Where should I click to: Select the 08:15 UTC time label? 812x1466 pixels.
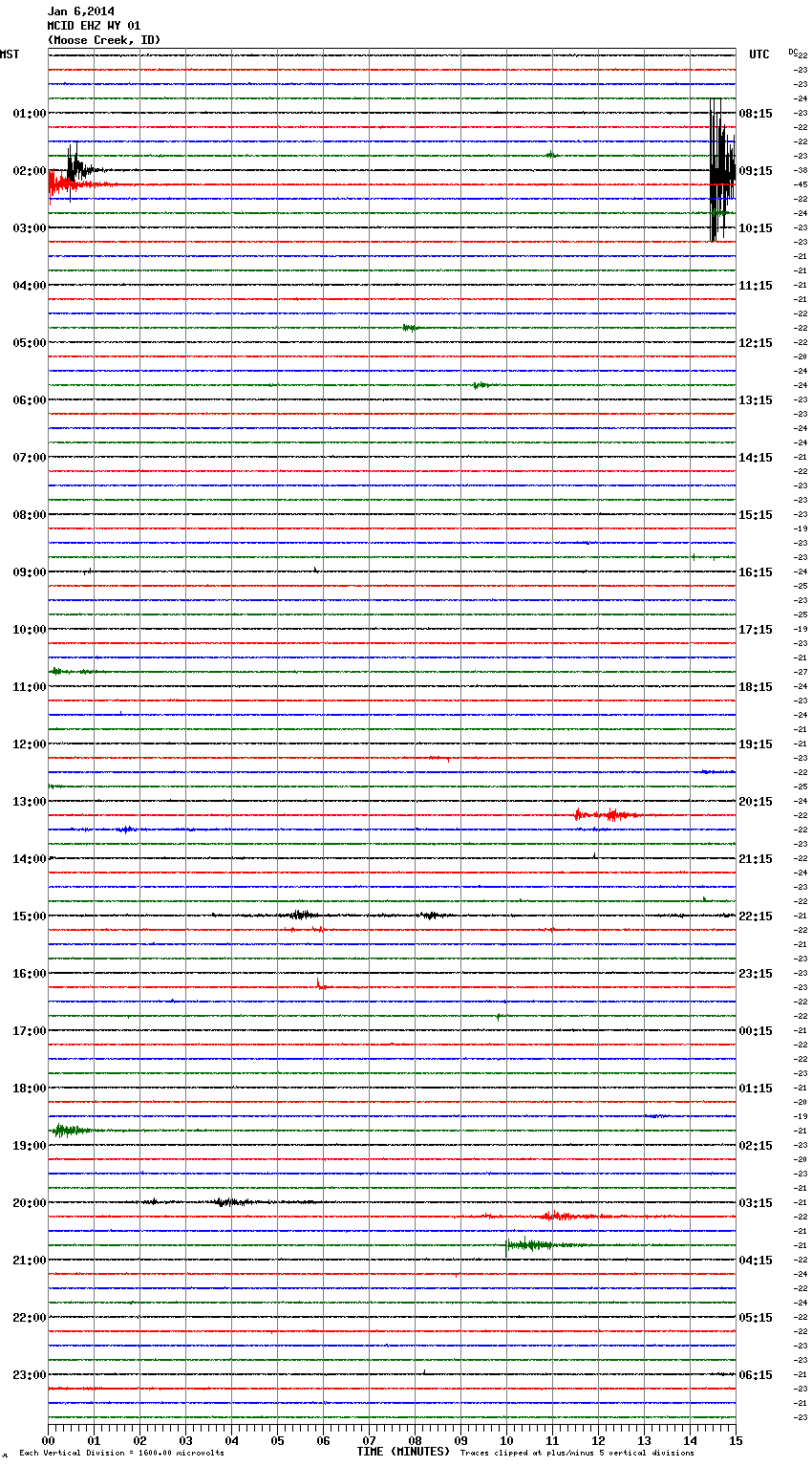click(x=756, y=113)
